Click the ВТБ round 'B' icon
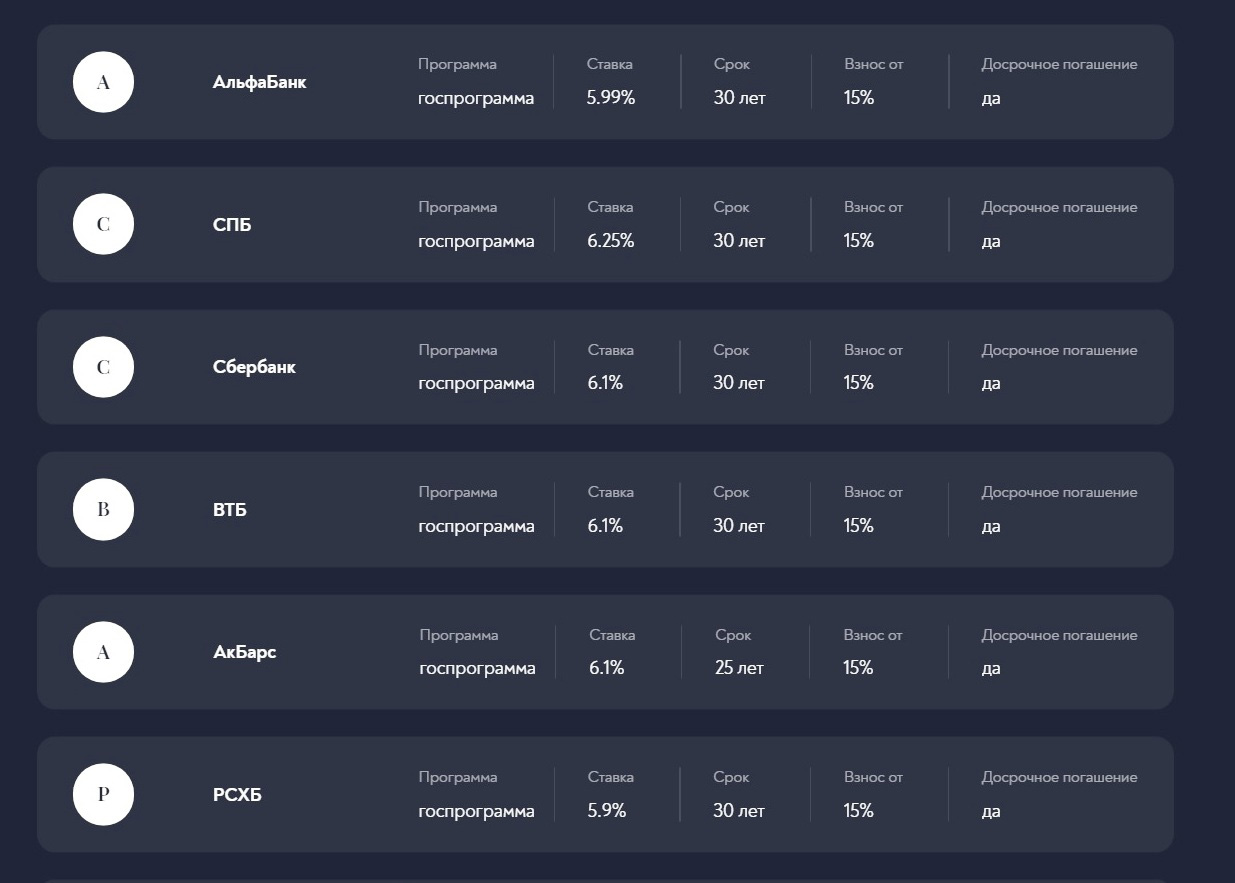 click(103, 509)
